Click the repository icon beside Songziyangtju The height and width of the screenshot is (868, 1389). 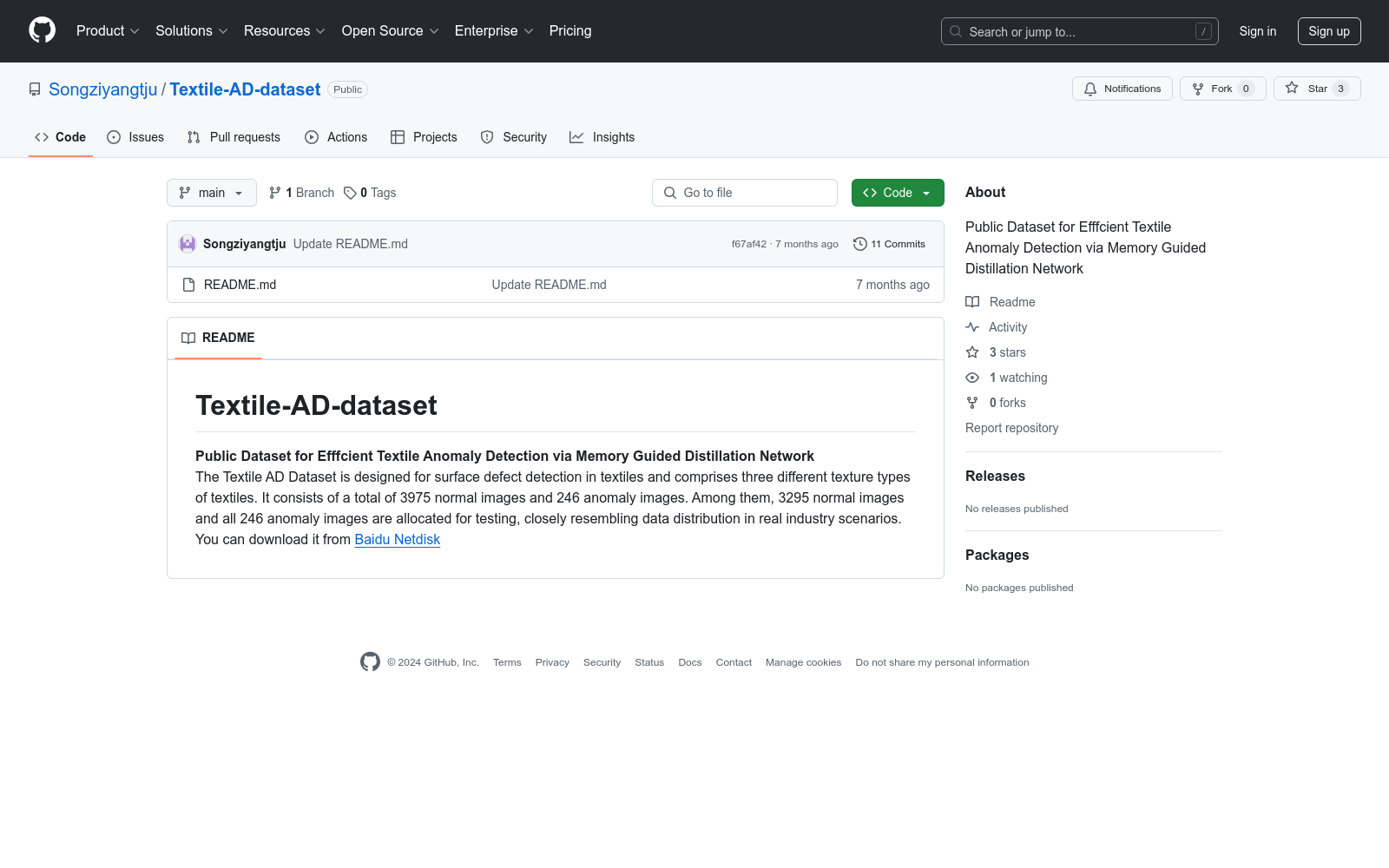35,89
